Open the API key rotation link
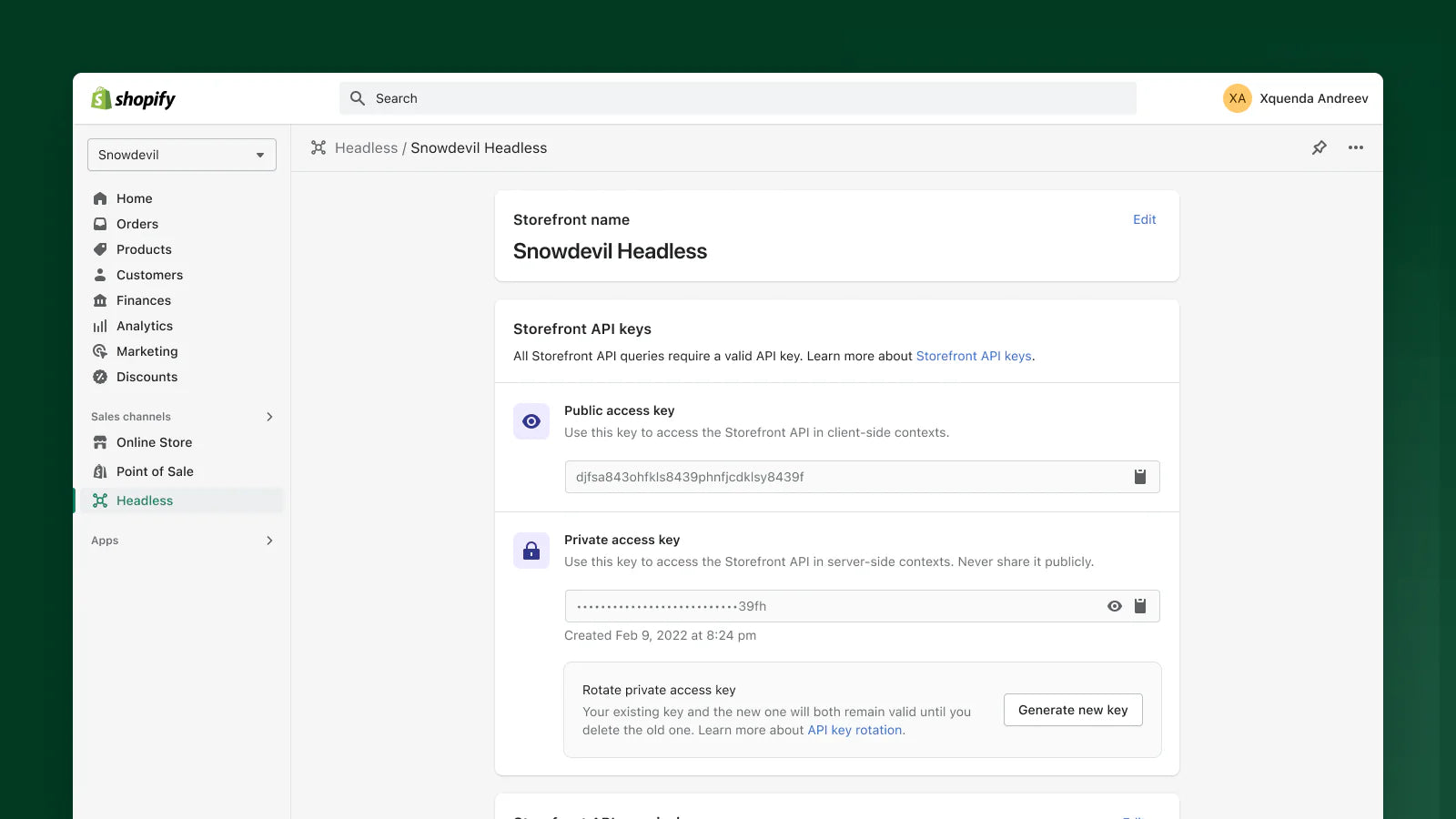The width and height of the screenshot is (1456, 819). [x=854, y=730]
